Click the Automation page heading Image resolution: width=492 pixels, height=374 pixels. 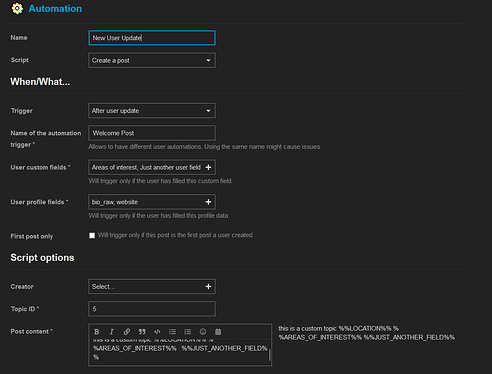pyautogui.click(x=55, y=9)
